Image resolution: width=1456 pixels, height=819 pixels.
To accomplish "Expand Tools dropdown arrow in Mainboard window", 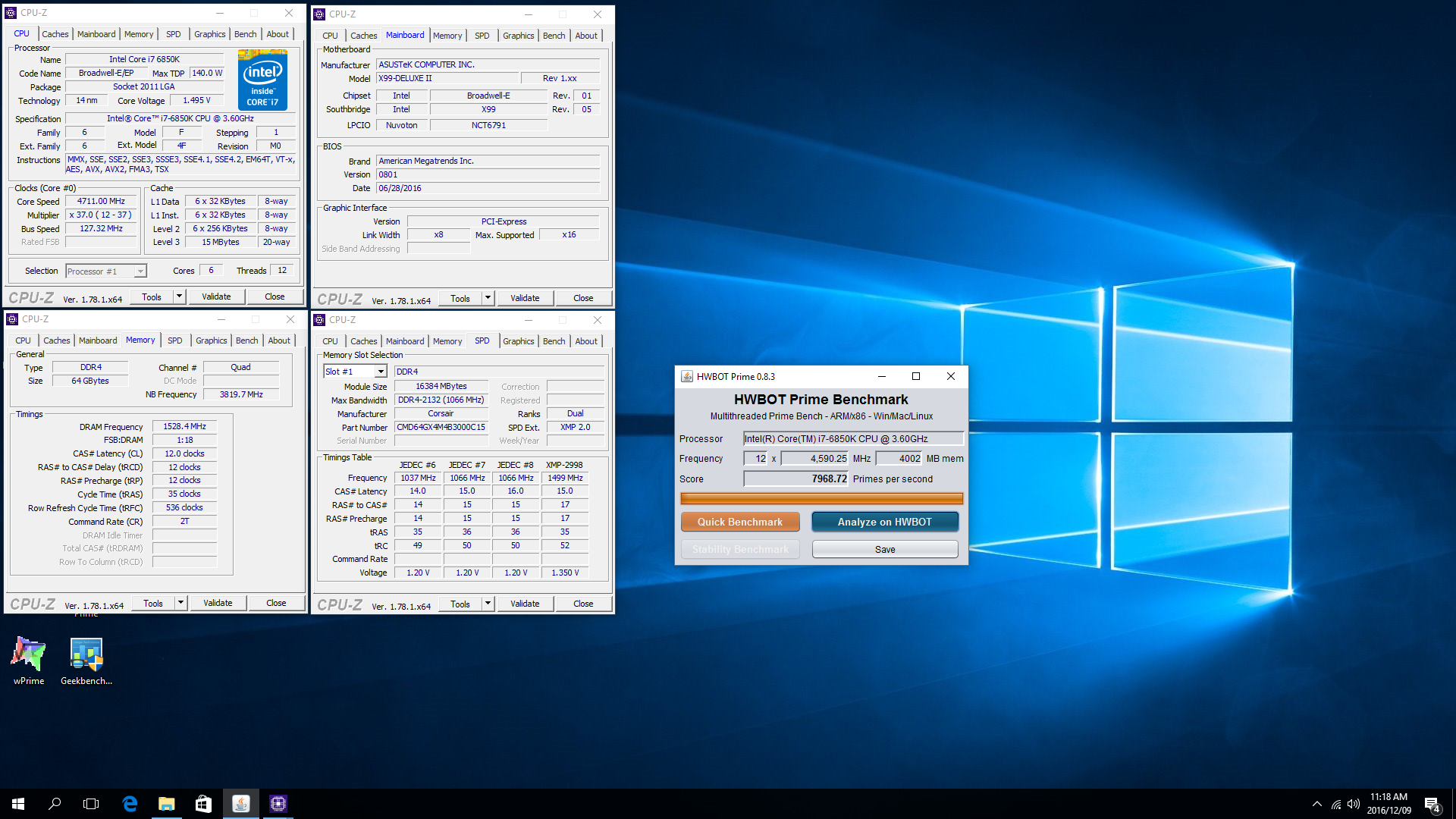I will (488, 298).
